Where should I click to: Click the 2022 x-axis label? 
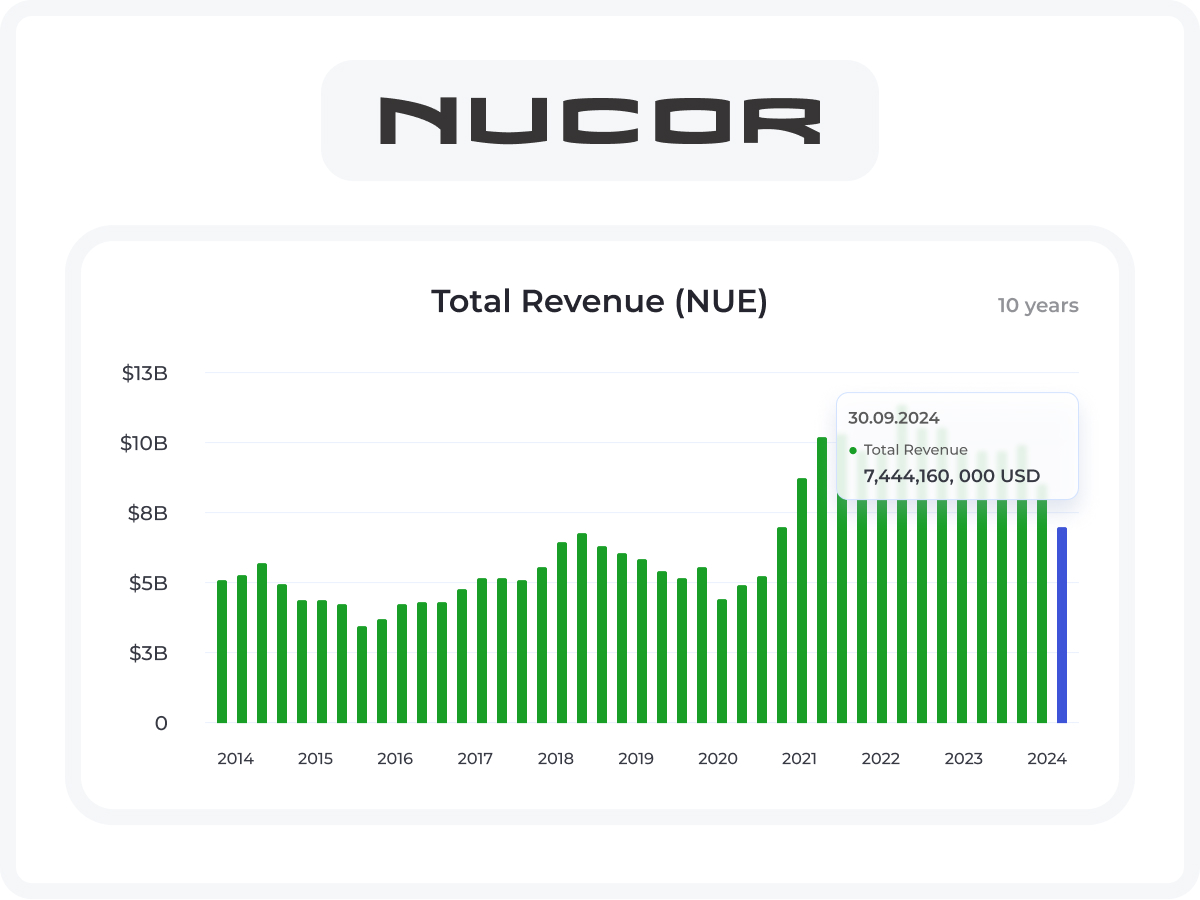point(881,759)
